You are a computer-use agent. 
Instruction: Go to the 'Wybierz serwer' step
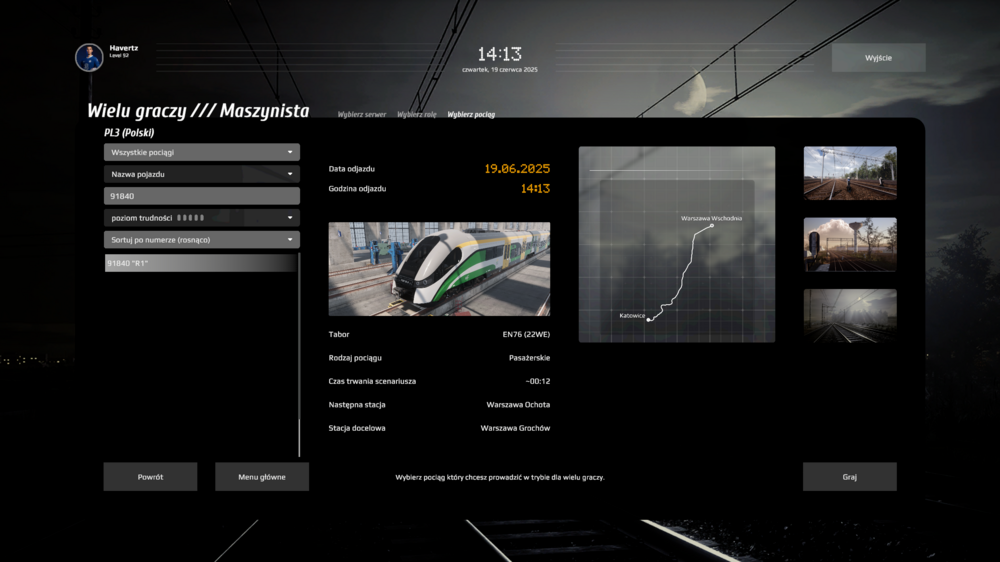click(362, 115)
